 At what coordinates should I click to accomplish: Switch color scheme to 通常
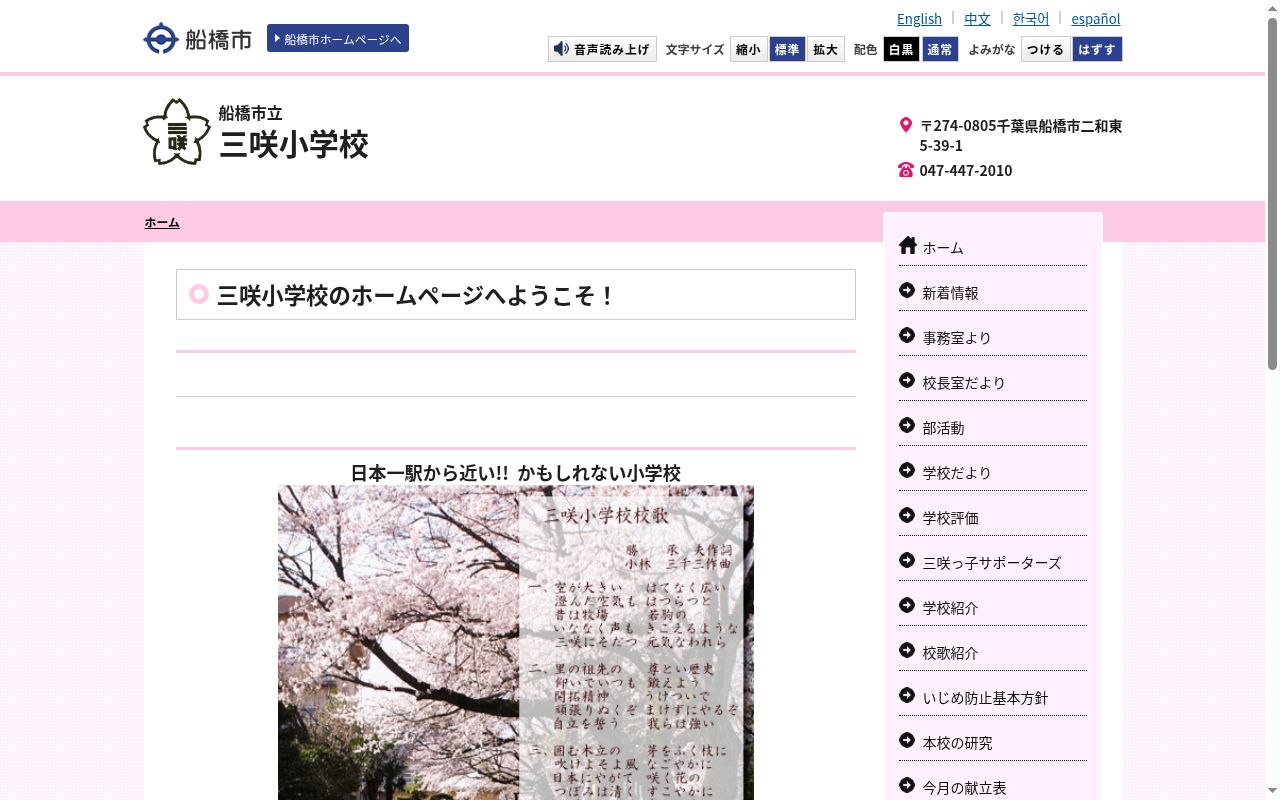coord(940,49)
